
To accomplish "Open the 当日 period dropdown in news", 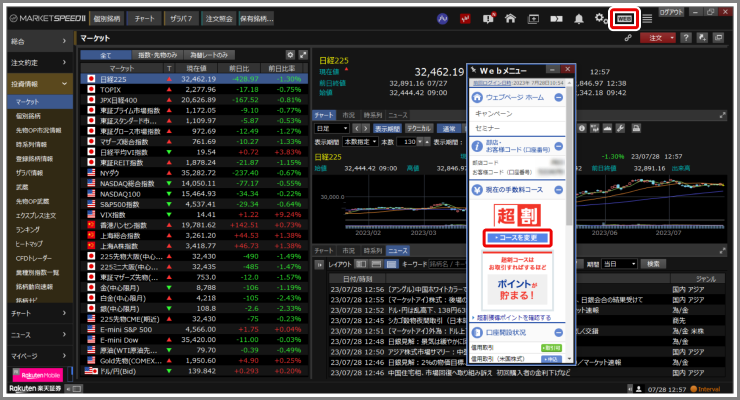I will [619, 264].
